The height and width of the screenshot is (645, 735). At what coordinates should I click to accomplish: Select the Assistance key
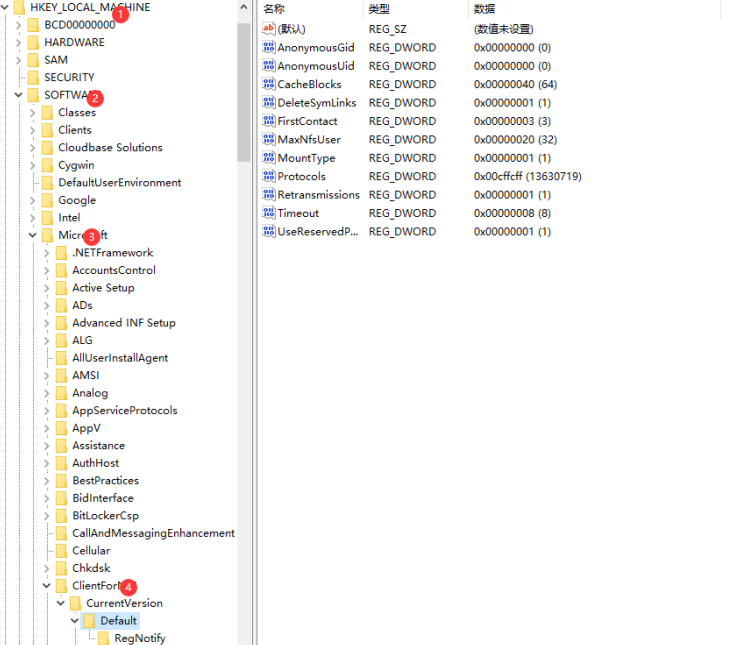point(98,445)
